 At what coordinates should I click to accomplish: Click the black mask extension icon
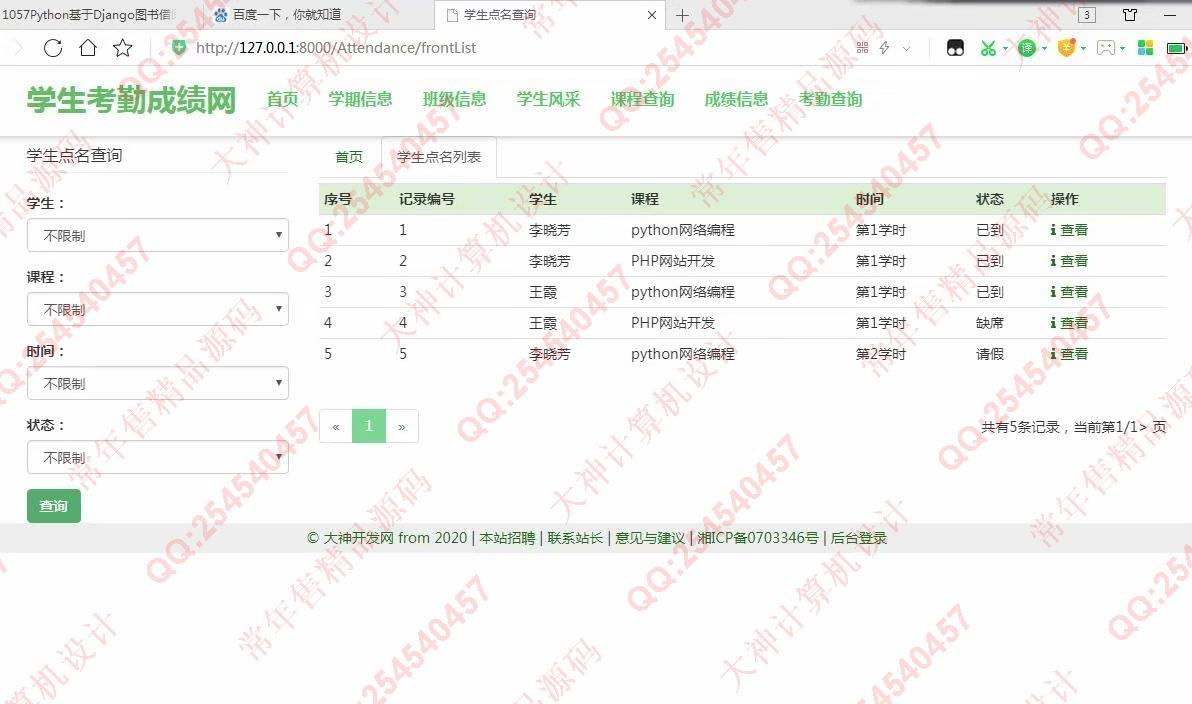pos(955,48)
